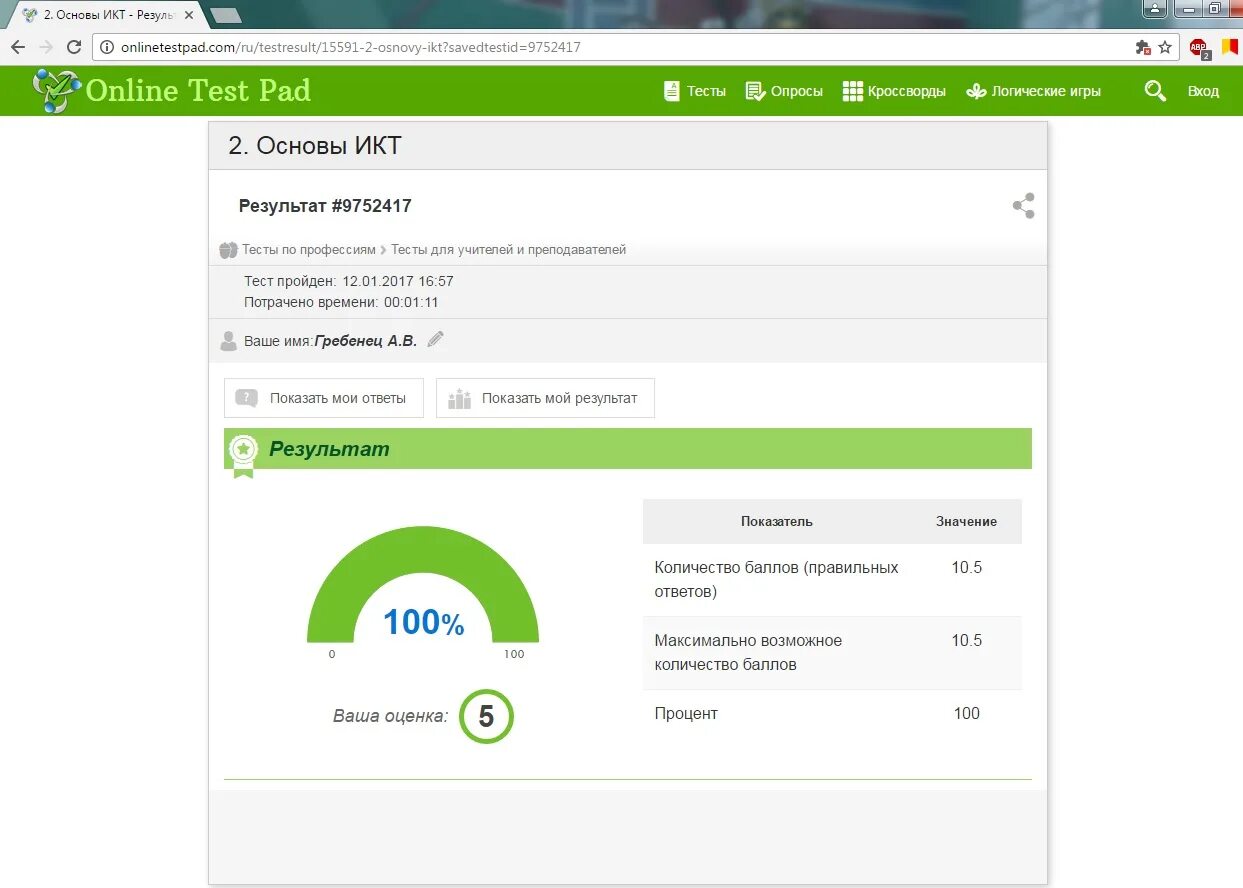
Task: Click the Online Test Pad logo
Action: [x=172, y=91]
